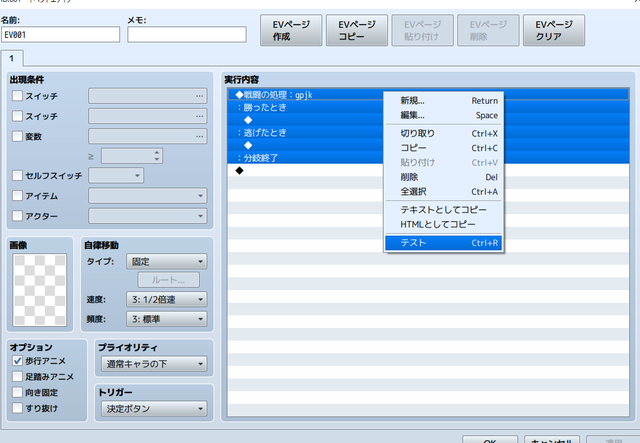Open the トリガー dropdown 決定ボタン
Image resolution: width=640 pixels, height=443 pixels.
[154, 408]
